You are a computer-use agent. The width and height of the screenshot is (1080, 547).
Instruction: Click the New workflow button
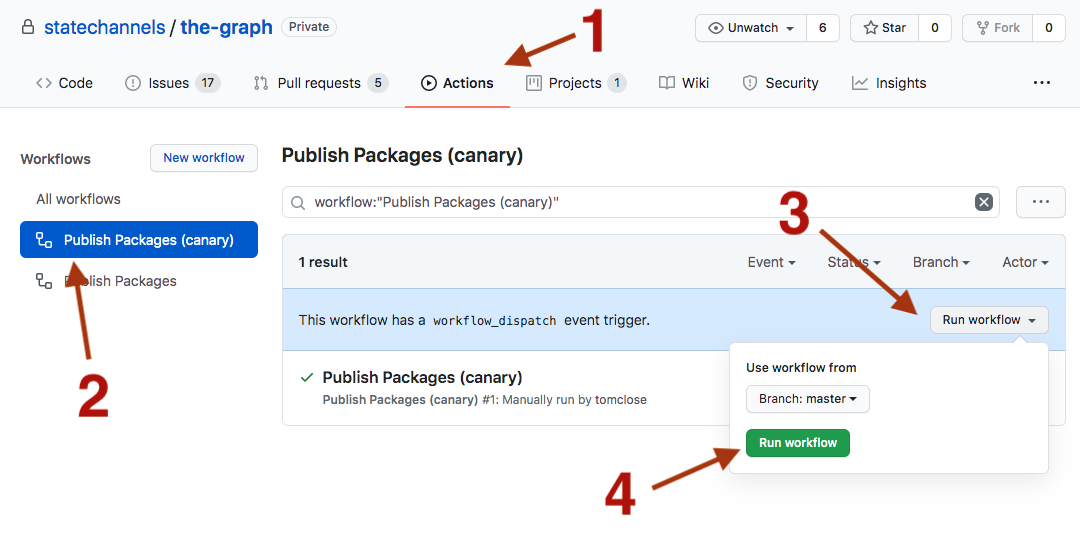coord(204,158)
